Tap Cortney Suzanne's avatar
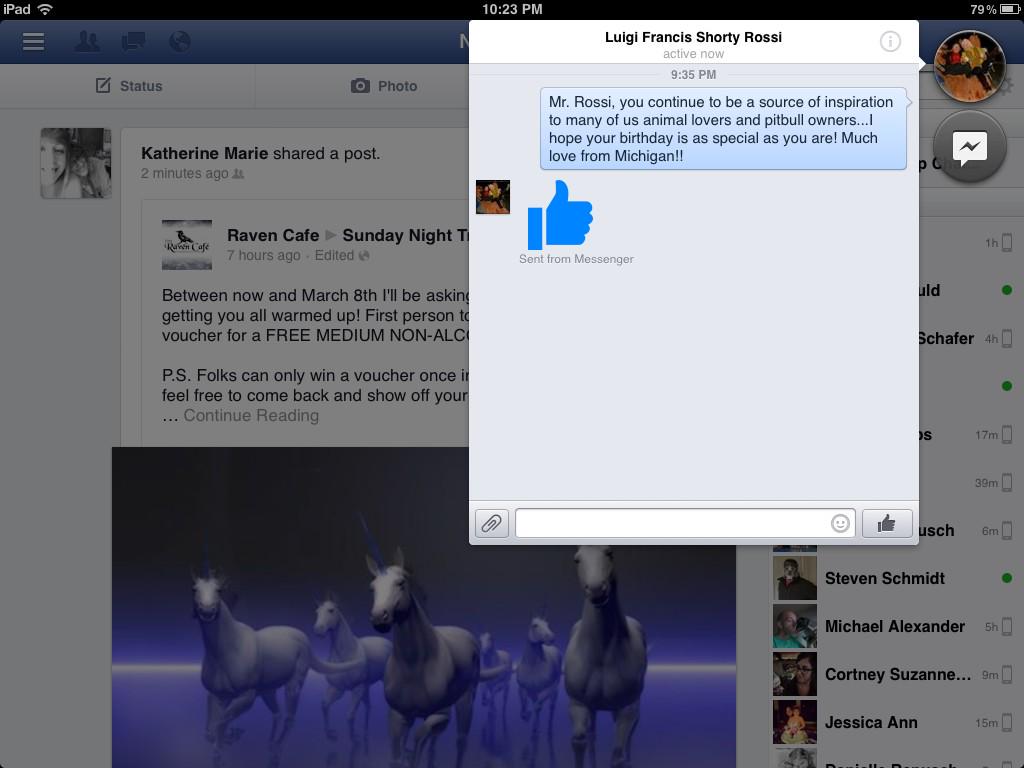 click(795, 674)
